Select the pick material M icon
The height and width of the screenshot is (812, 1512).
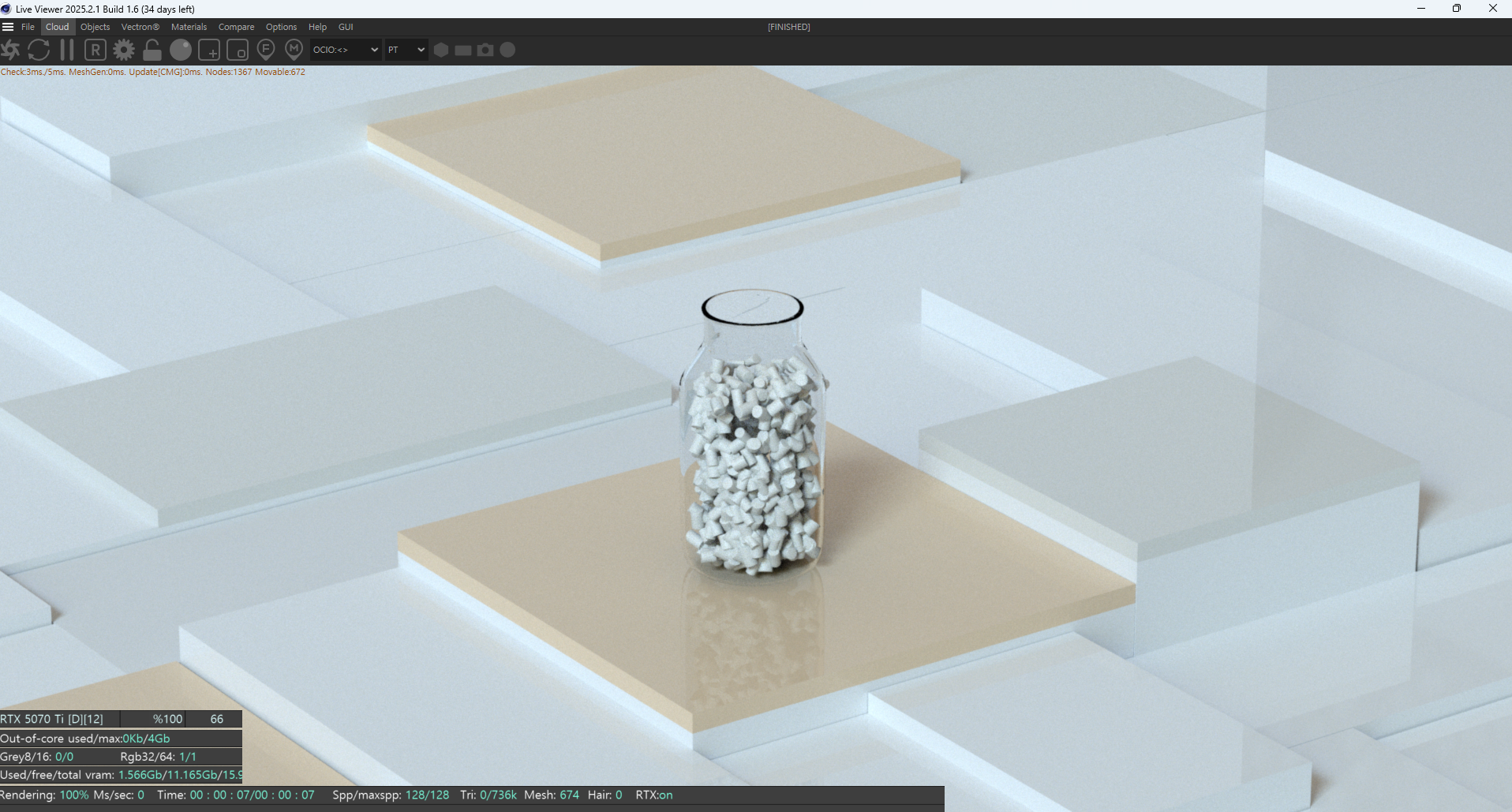(294, 50)
